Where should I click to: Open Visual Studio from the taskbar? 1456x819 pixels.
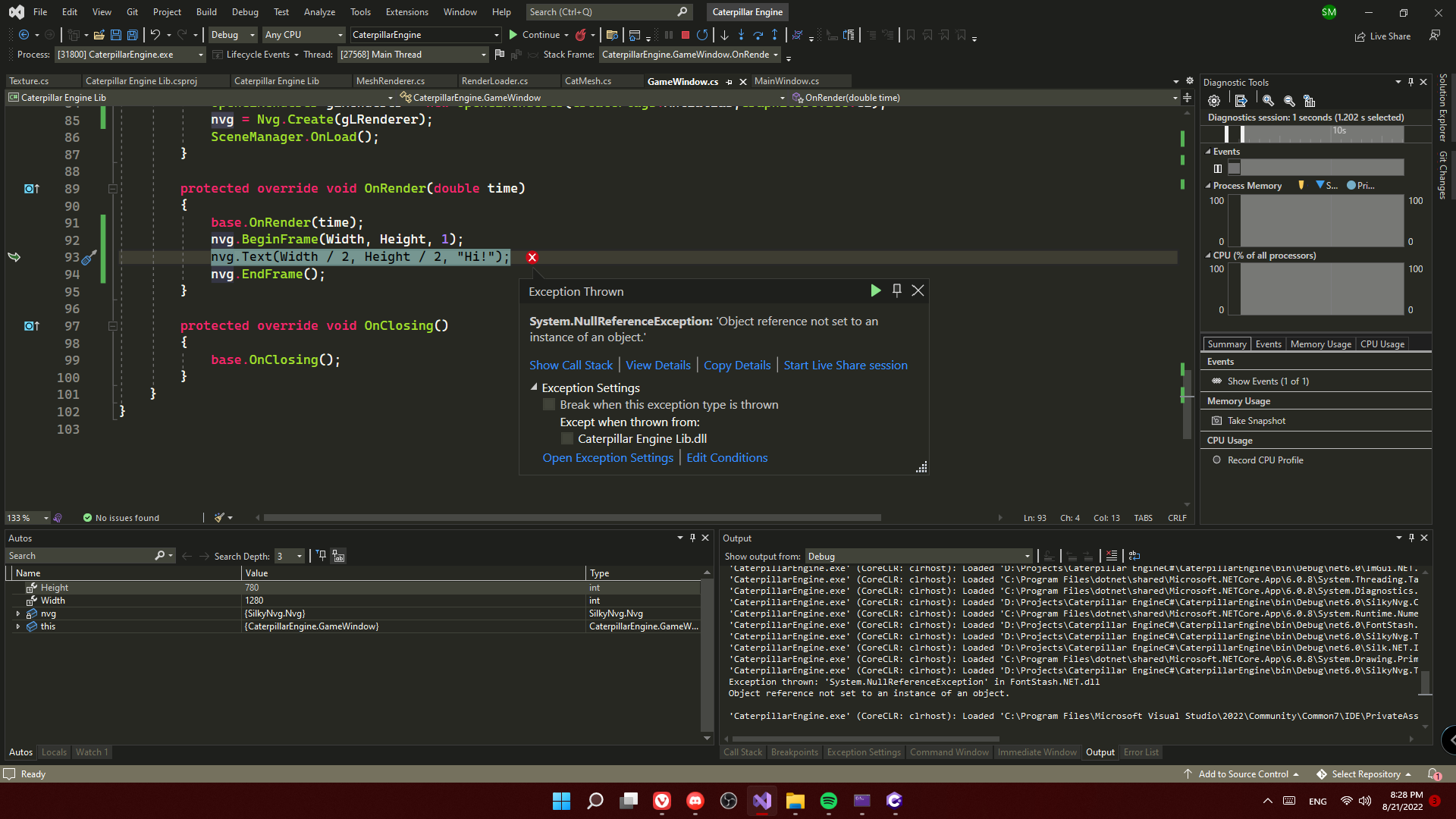click(761, 801)
